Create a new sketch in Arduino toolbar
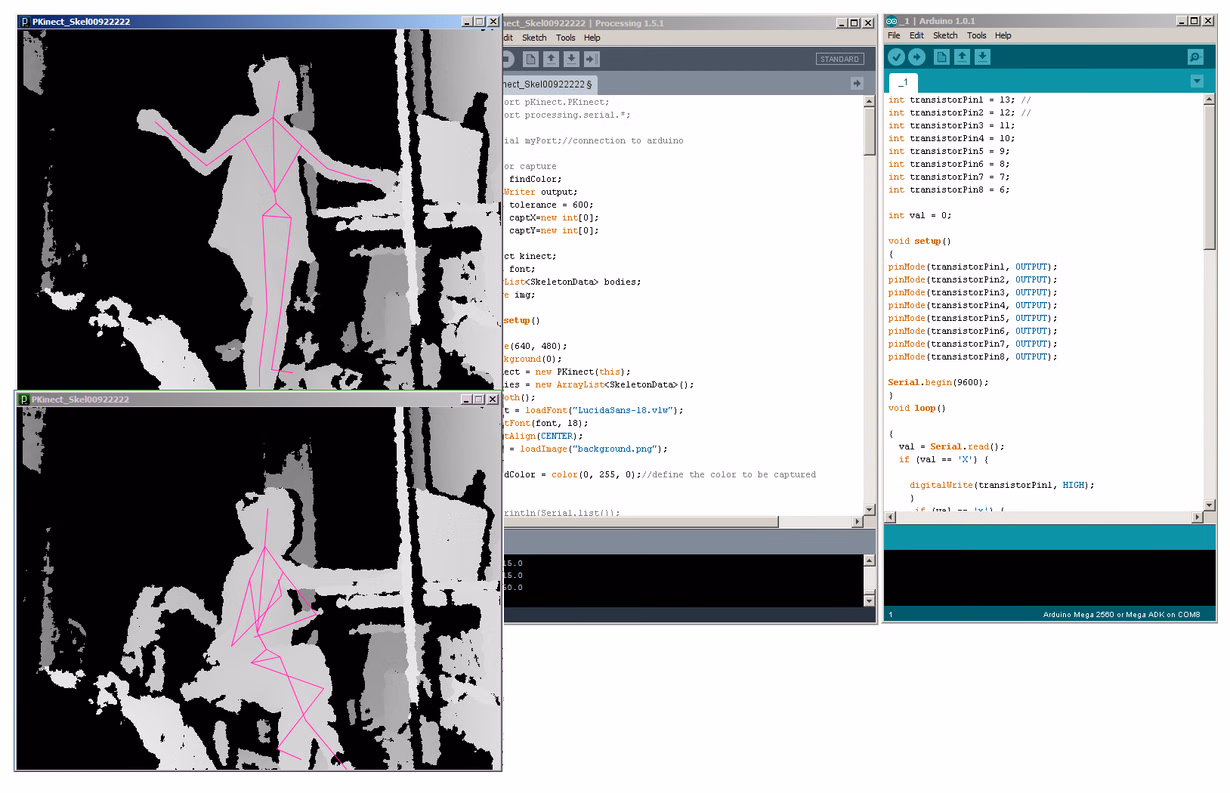This screenshot has width=1230, height=793. coord(941,57)
